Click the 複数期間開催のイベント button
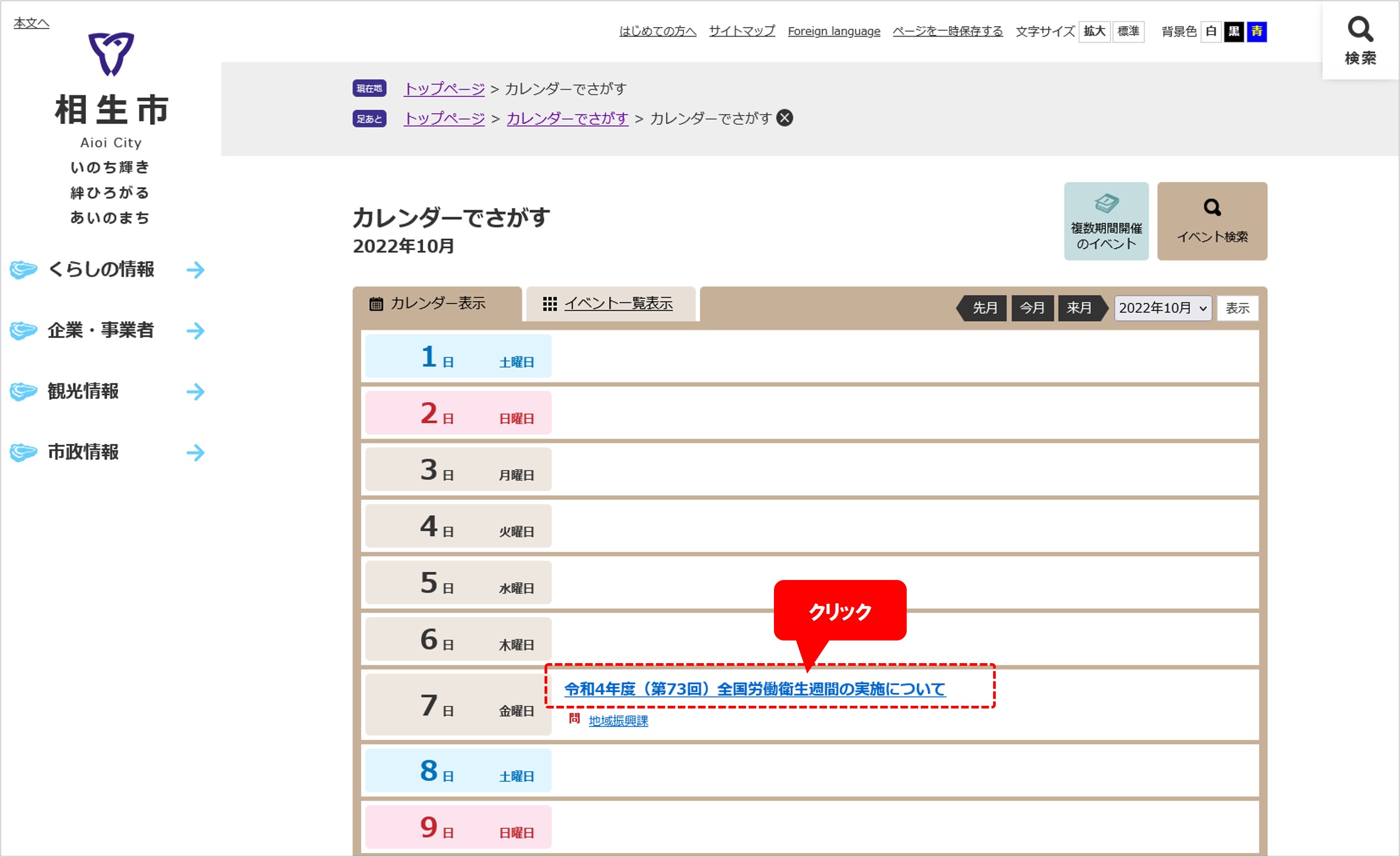 click(x=1106, y=221)
